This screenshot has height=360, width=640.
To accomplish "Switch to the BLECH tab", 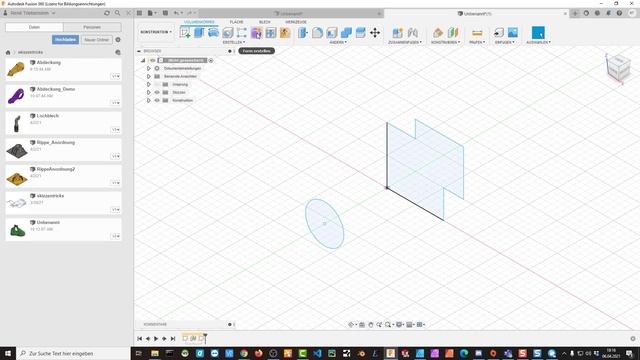I will tap(264, 22).
